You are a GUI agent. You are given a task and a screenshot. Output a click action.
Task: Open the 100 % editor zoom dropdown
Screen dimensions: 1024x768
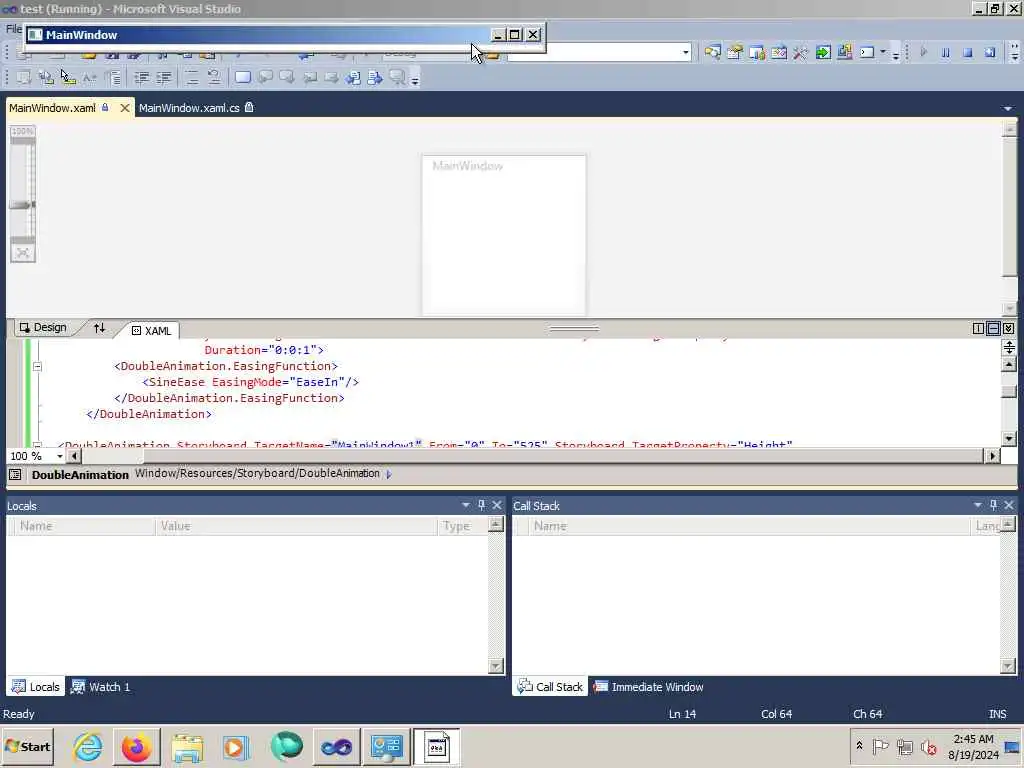click(x=59, y=456)
